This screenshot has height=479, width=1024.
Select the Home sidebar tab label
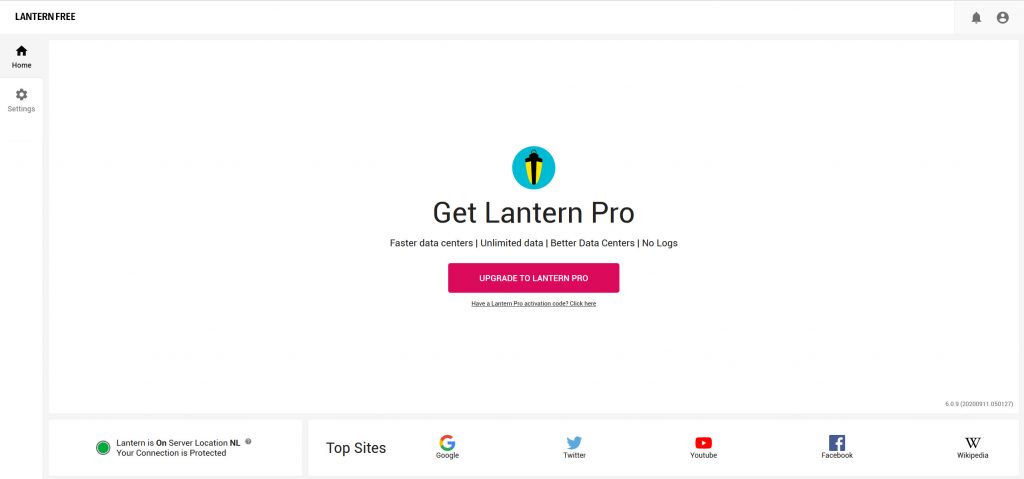coord(22,65)
